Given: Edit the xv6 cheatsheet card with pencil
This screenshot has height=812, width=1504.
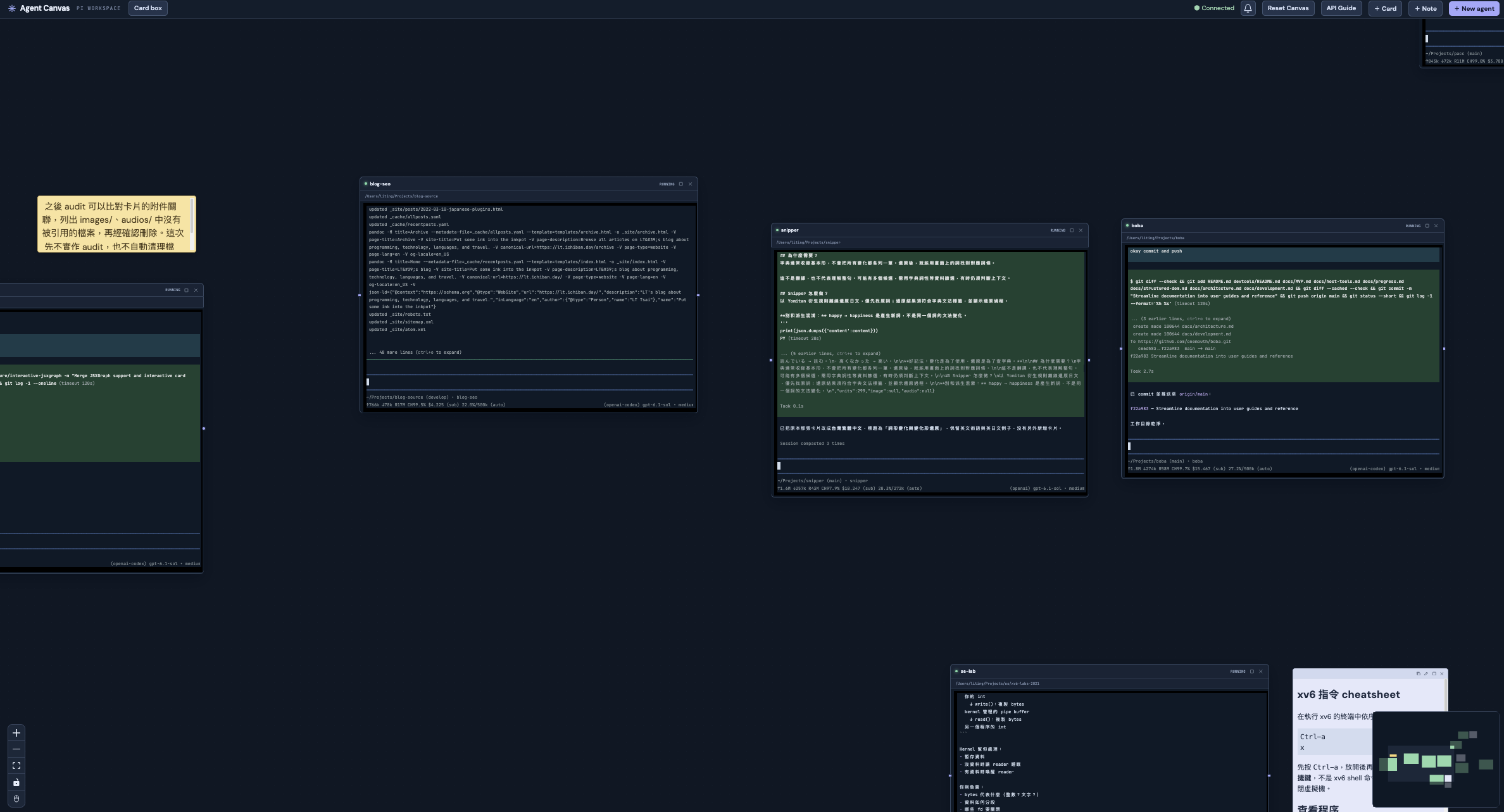Looking at the screenshot, I should [x=1426, y=673].
